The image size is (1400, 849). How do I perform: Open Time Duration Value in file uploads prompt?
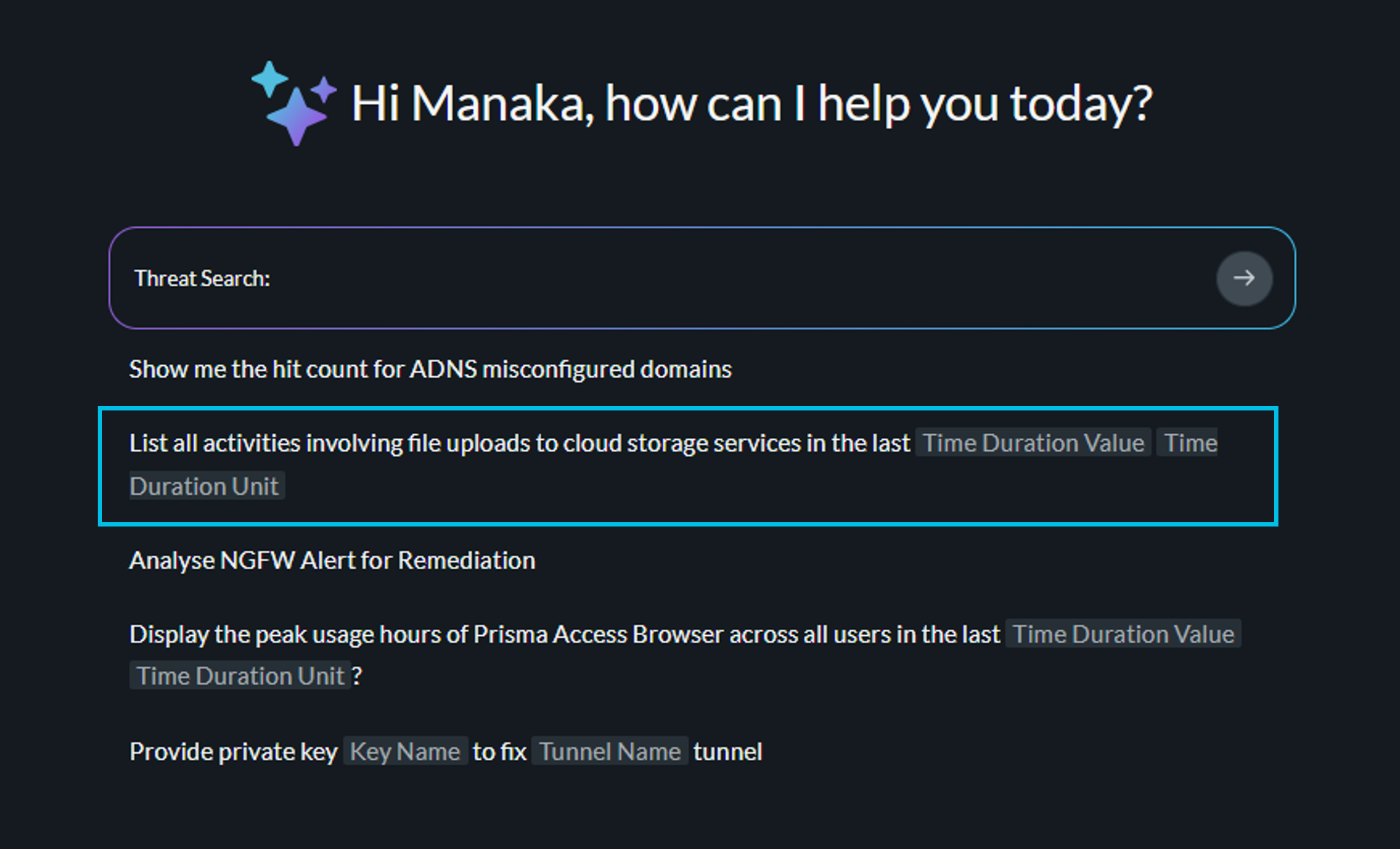pos(1034,443)
